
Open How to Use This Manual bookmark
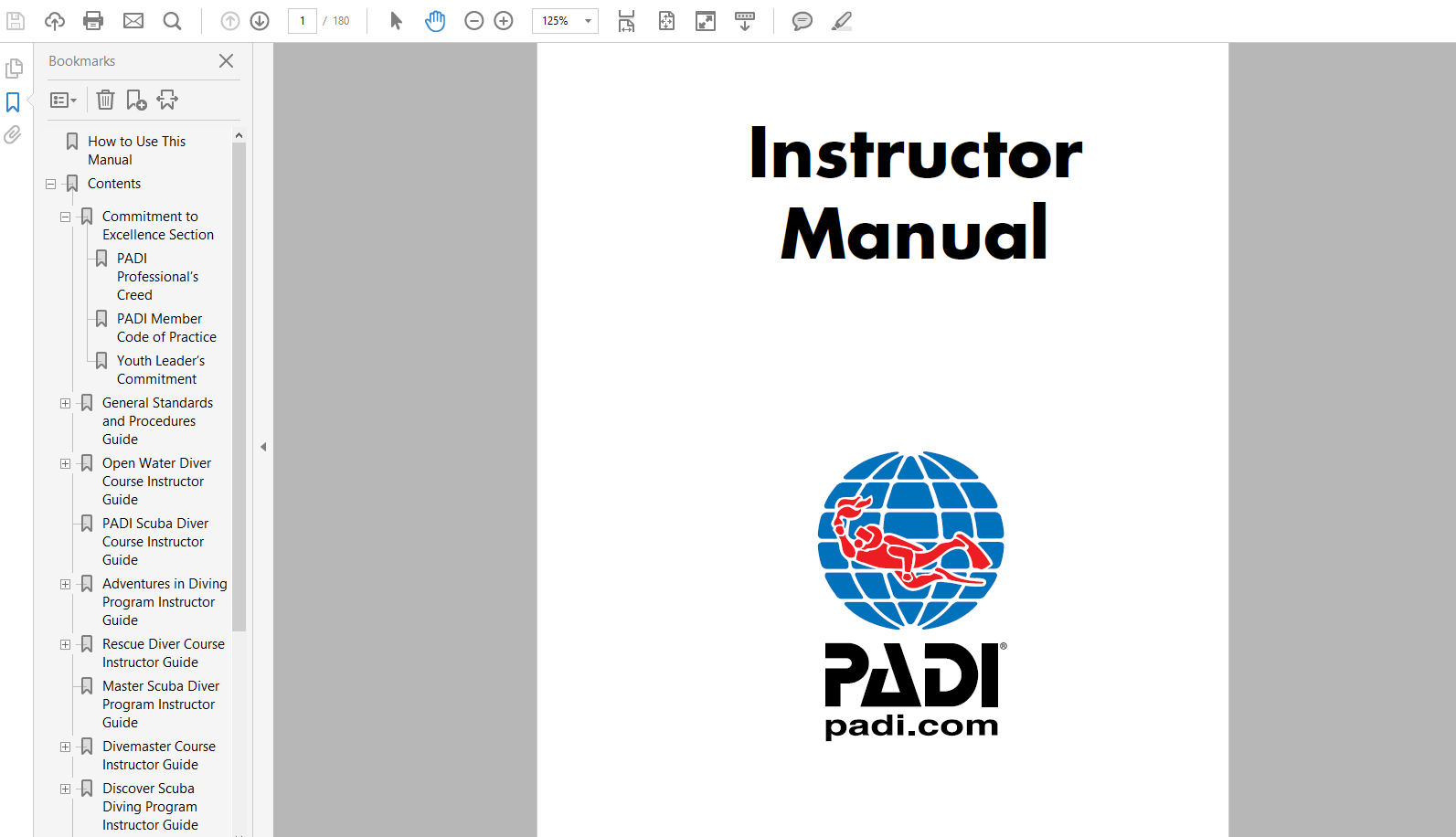tap(136, 150)
